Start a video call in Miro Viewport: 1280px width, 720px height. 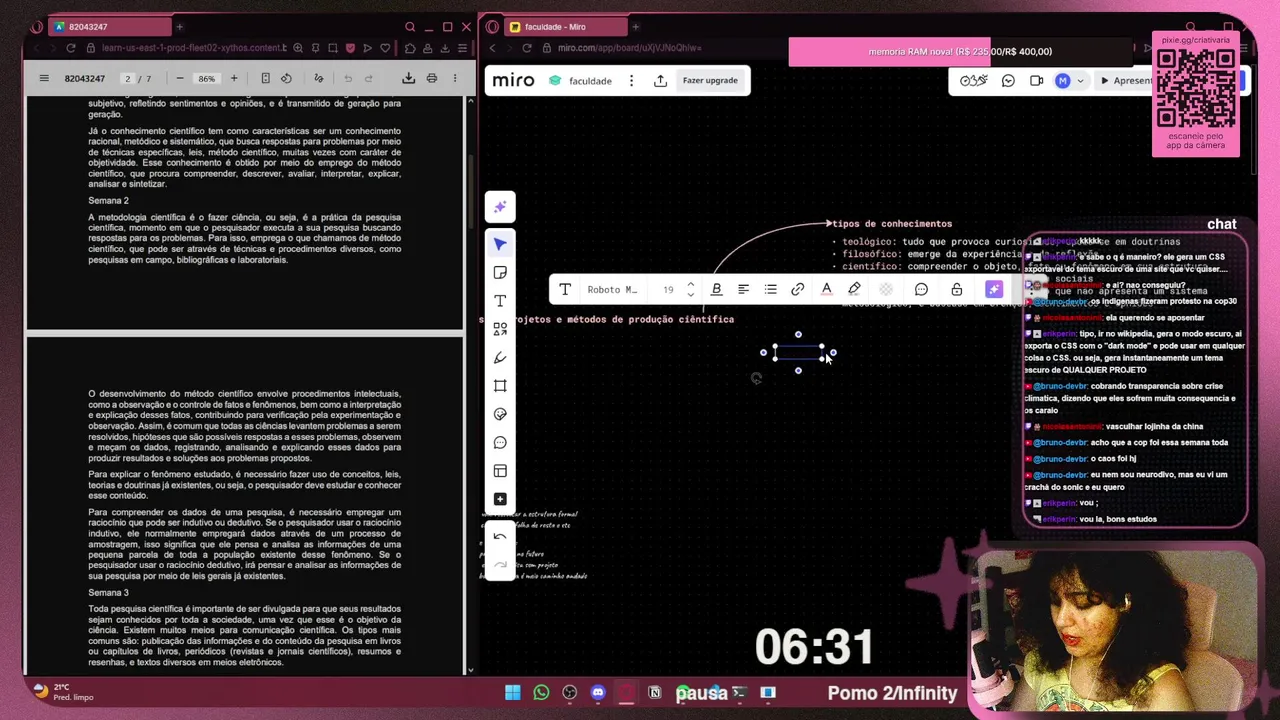pyautogui.click(x=1036, y=80)
